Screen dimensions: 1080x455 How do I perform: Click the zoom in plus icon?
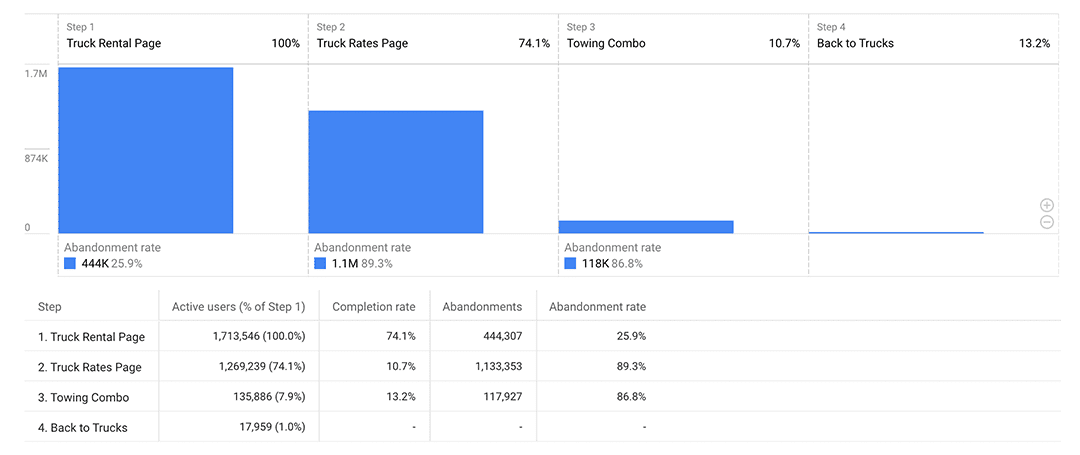[1047, 205]
